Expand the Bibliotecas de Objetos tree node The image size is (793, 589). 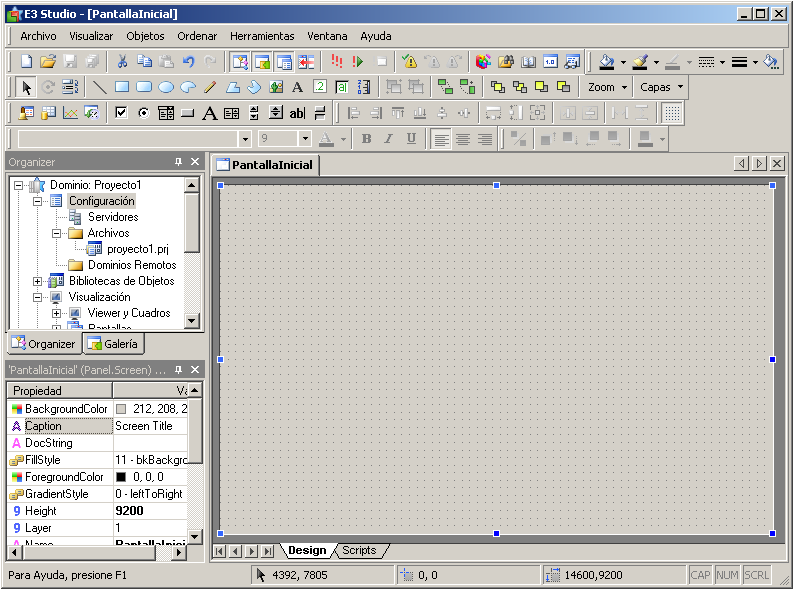[38, 281]
